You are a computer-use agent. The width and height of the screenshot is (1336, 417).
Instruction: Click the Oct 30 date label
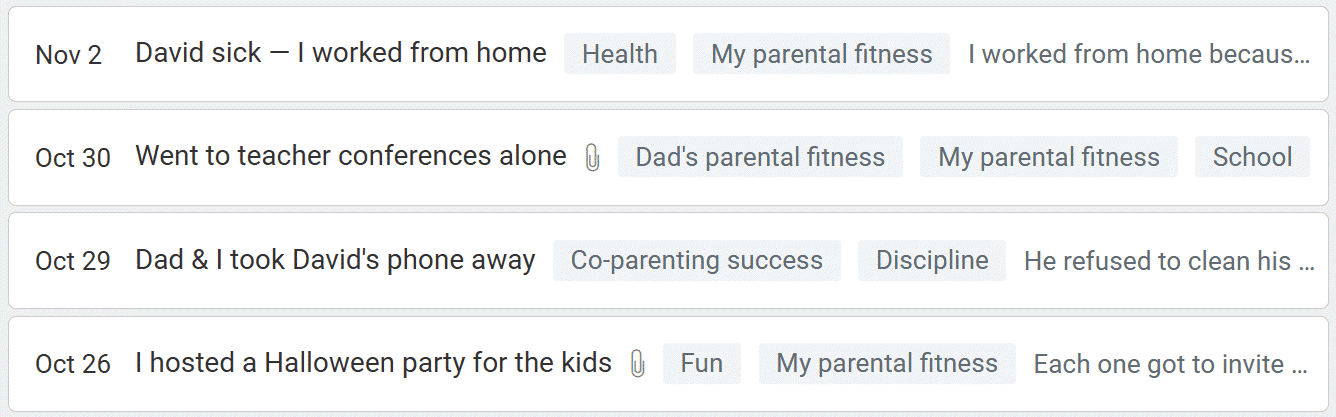(x=72, y=158)
